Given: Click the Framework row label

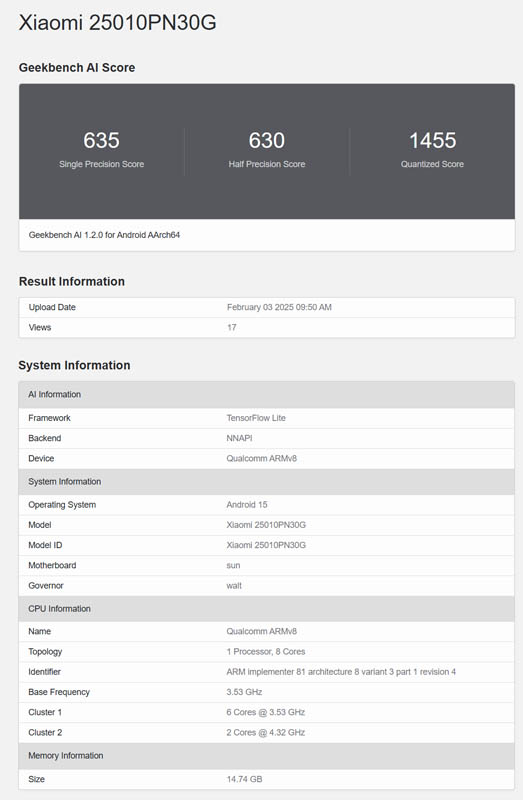Looking at the screenshot, I should [49, 418].
